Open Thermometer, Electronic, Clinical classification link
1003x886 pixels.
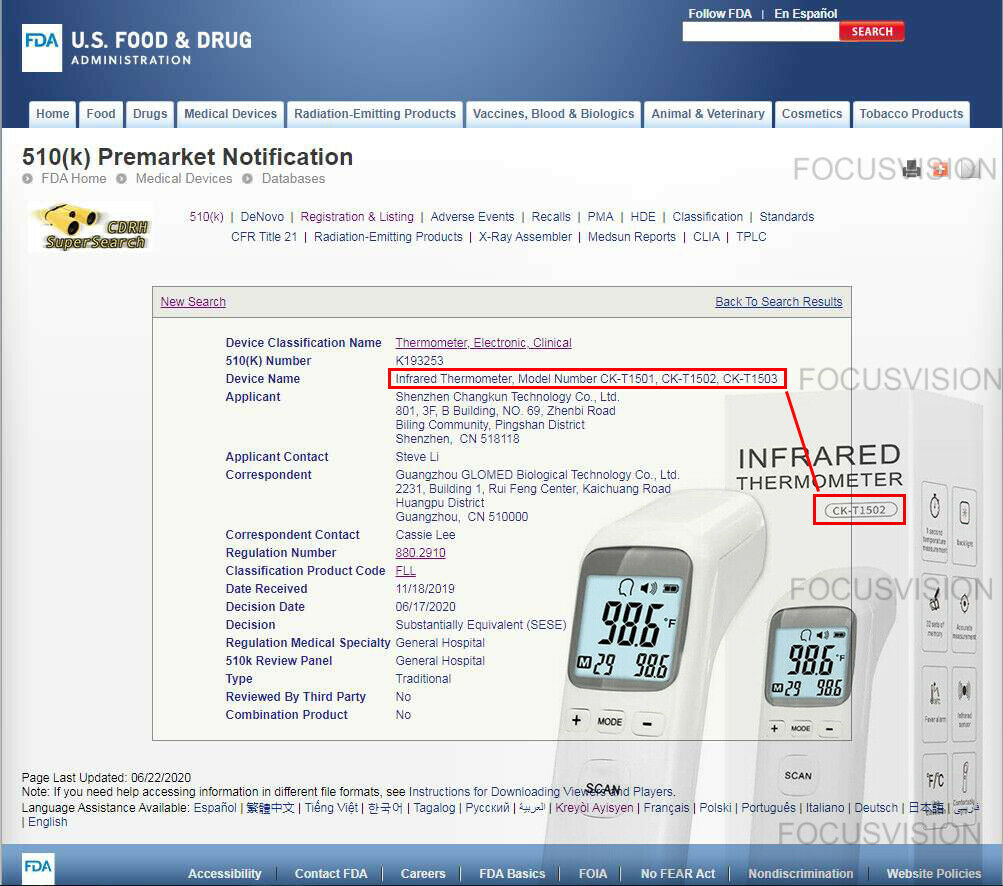[x=483, y=343]
